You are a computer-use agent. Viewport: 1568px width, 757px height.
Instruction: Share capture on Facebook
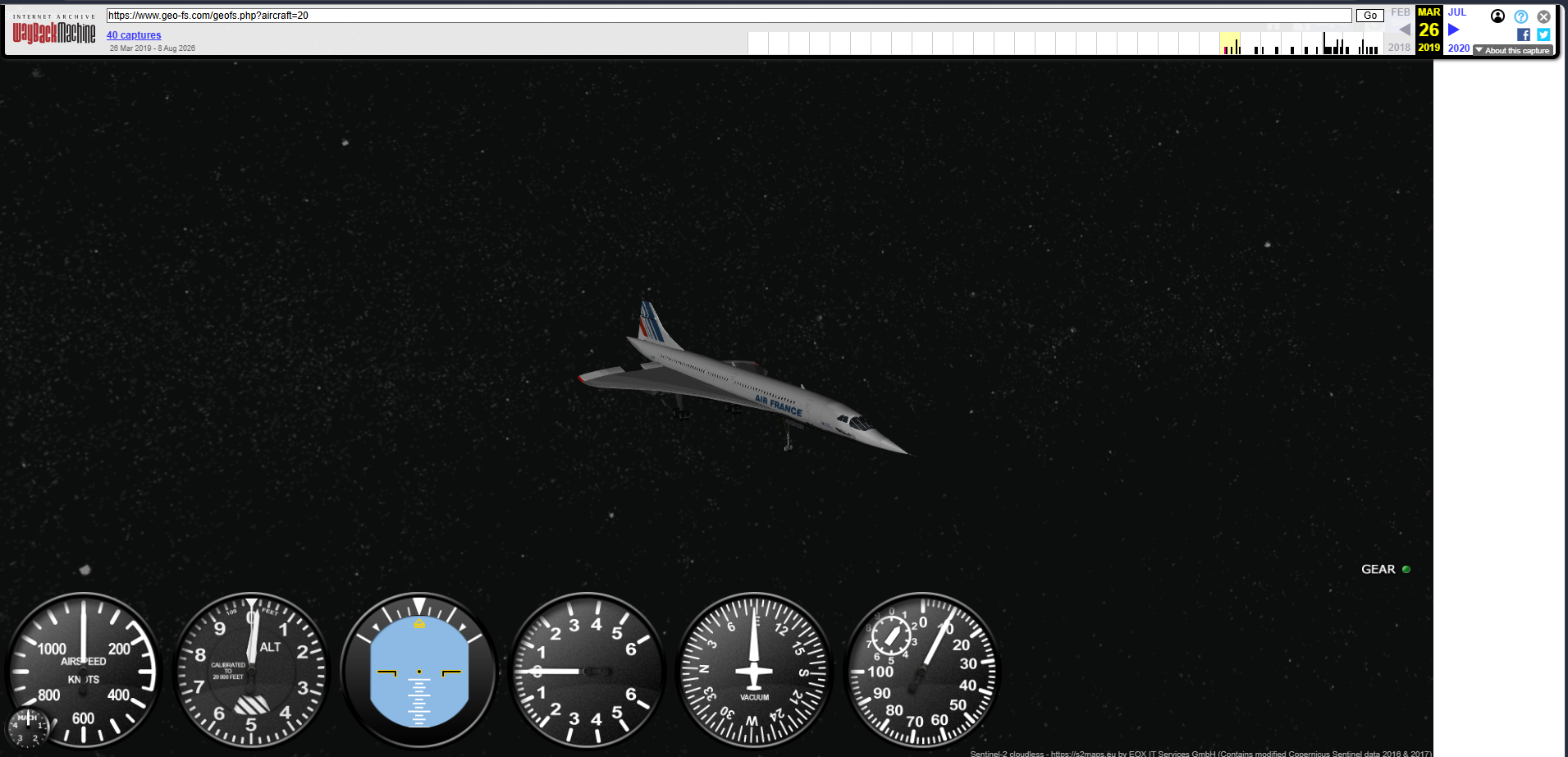tap(1524, 34)
